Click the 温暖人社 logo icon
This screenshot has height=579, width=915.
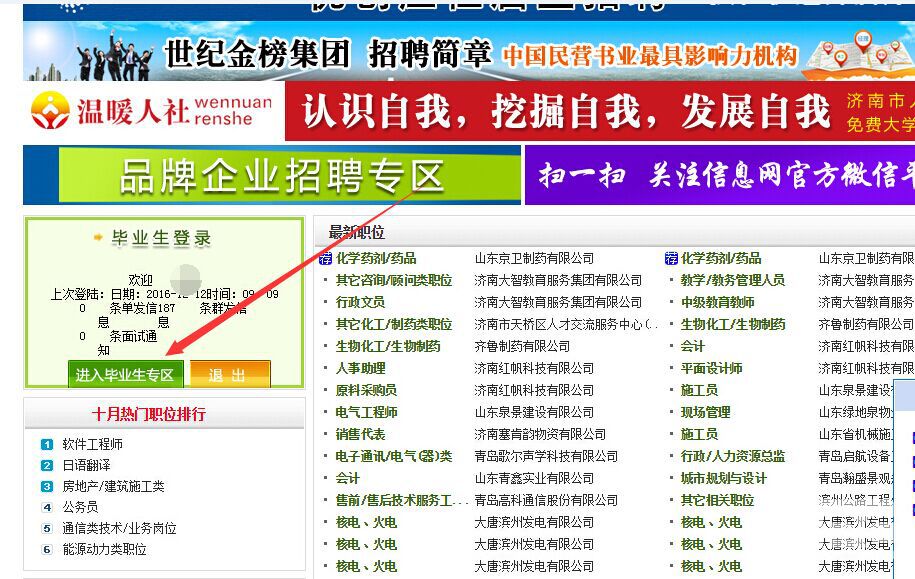click(50, 110)
